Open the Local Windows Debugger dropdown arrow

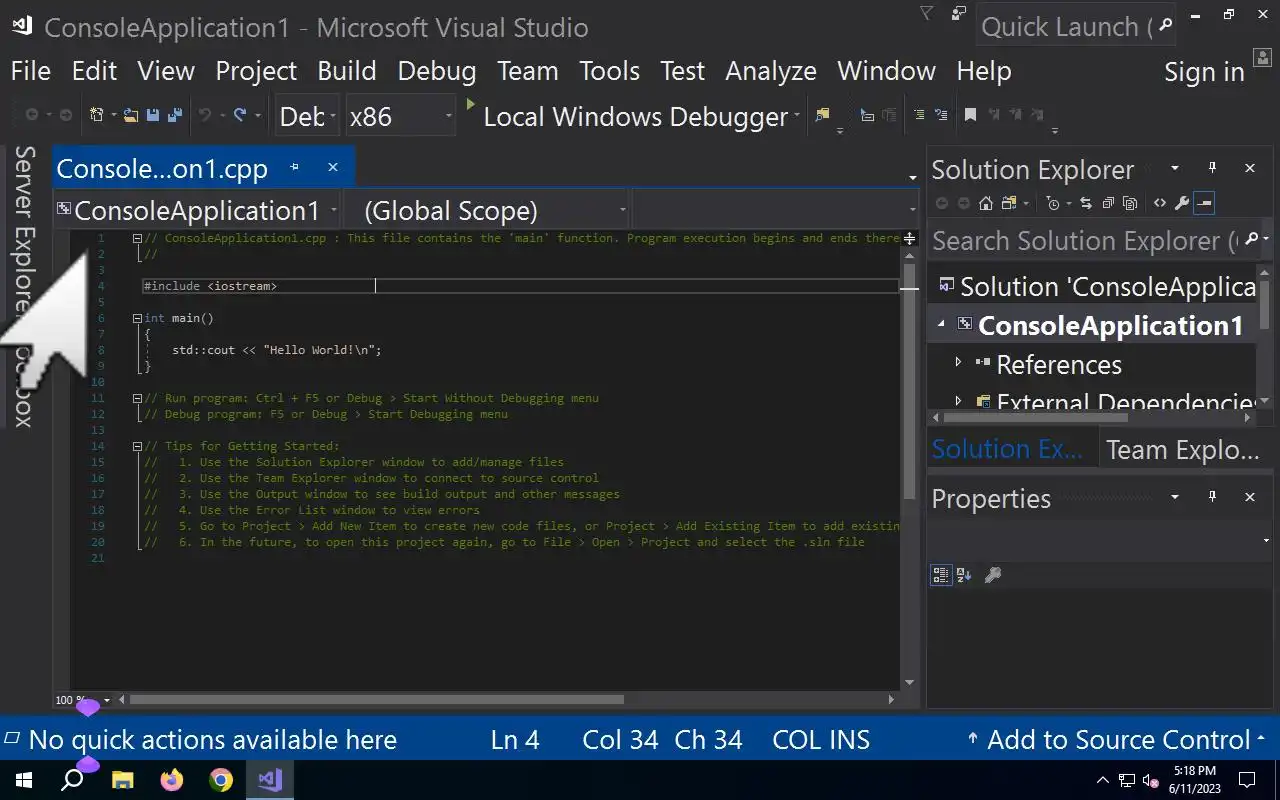pyautogui.click(x=797, y=116)
